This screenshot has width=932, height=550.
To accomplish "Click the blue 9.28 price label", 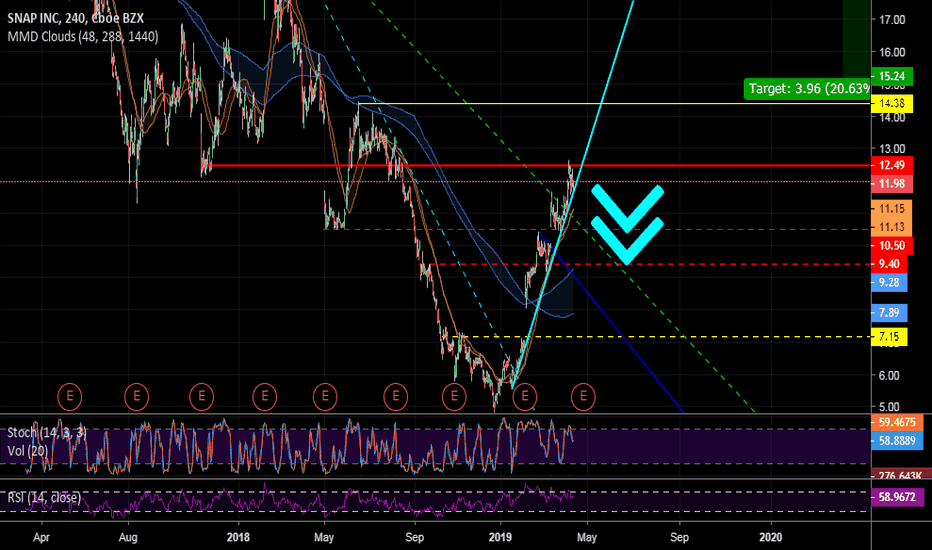I will click(x=889, y=282).
